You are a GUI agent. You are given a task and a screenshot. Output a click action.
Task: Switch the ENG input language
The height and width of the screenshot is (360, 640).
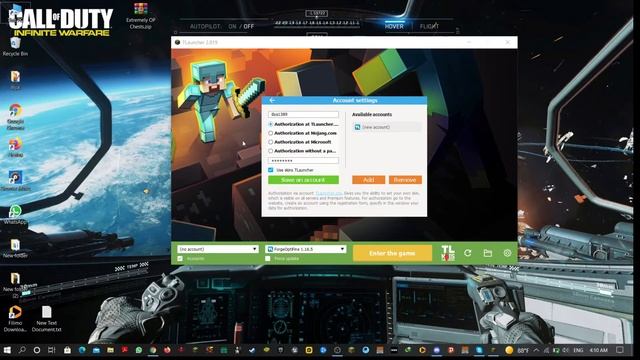point(578,350)
